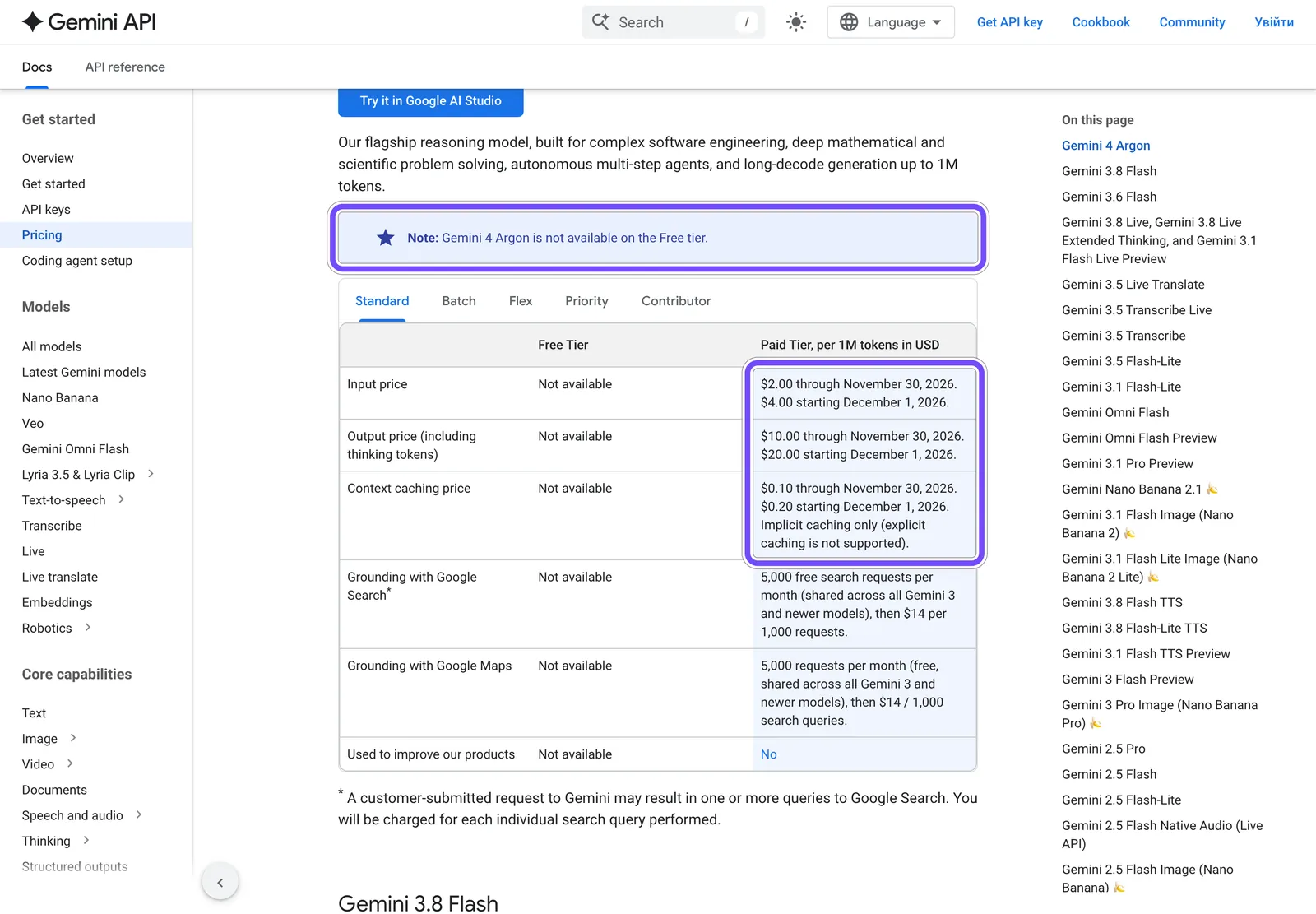The height and width of the screenshot is (914, 1316).
Task: Collapse the sidebar with the chevron button
Action: click(220, 883)
